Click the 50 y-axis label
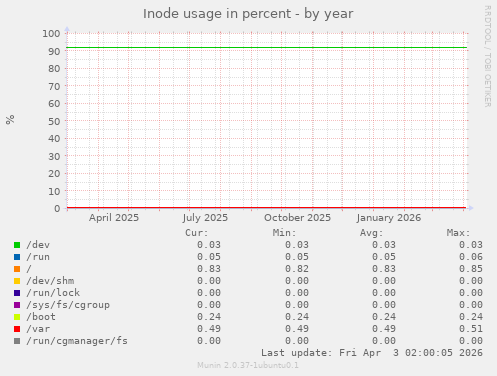 [x=54, y=121]
